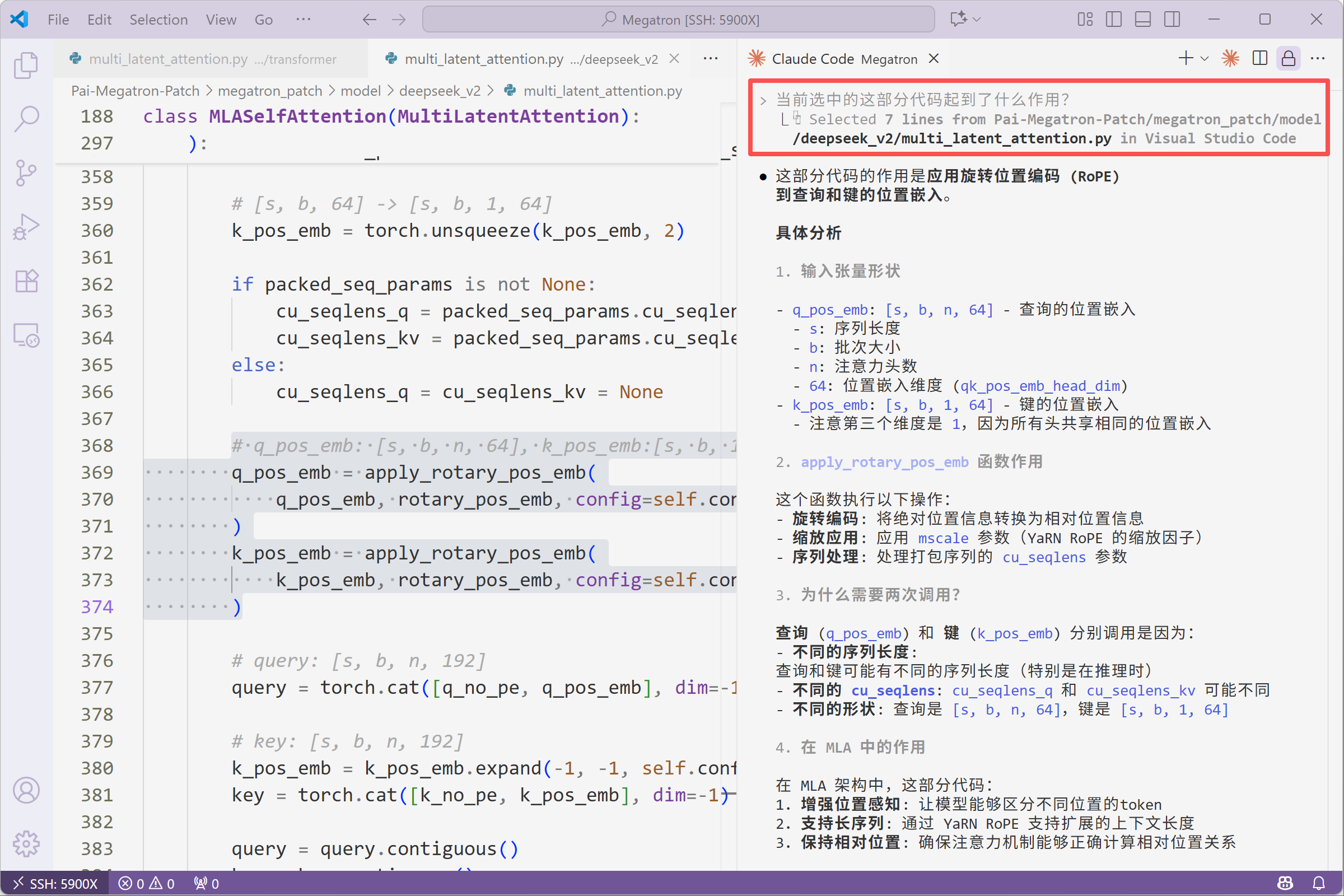Click the VS Code logo icon
Viewport: 1344px width, 896px height.
pos(19,20)
